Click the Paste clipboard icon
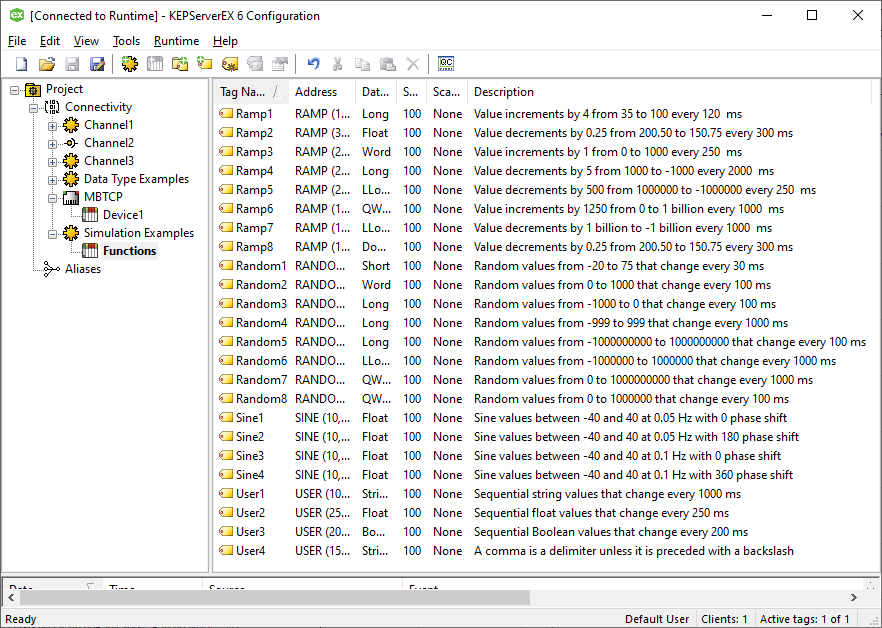The image size is (882, 628). (x=388, y=64)
